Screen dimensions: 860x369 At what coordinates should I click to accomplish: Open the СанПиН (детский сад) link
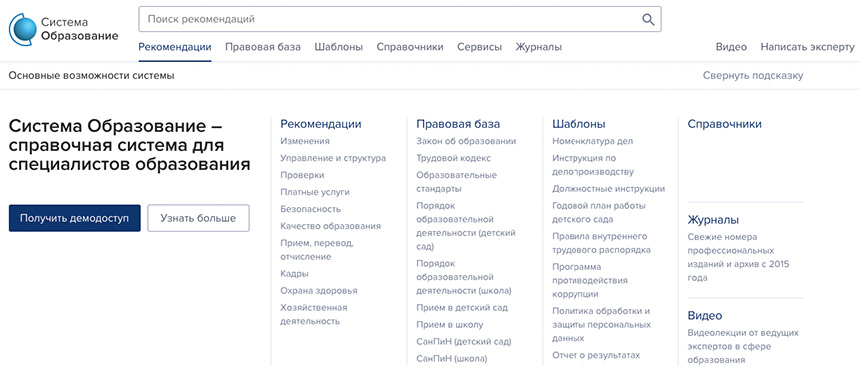(464, 342)
